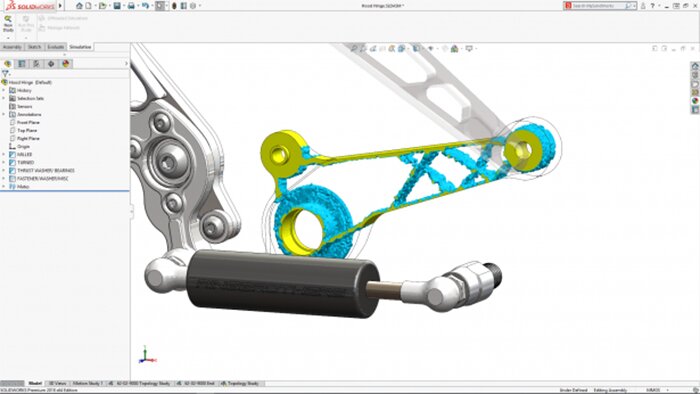Expand the panel flyout chevron arrow
The image size is (700, 394).
click(x=126, y=64)
